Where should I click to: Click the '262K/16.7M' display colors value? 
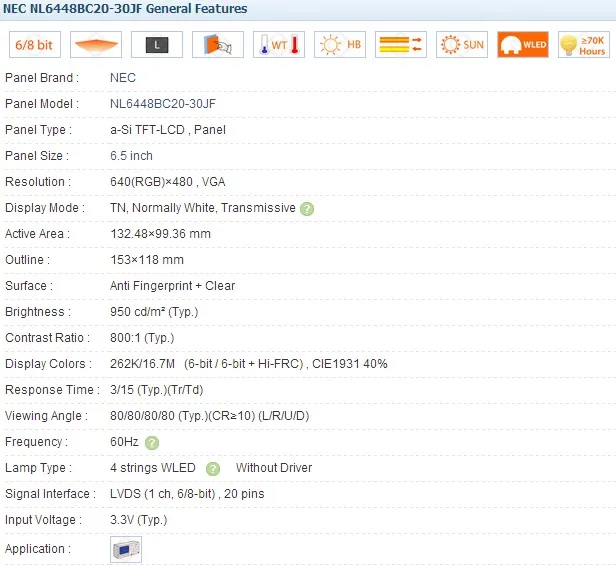tap(142, 364)
